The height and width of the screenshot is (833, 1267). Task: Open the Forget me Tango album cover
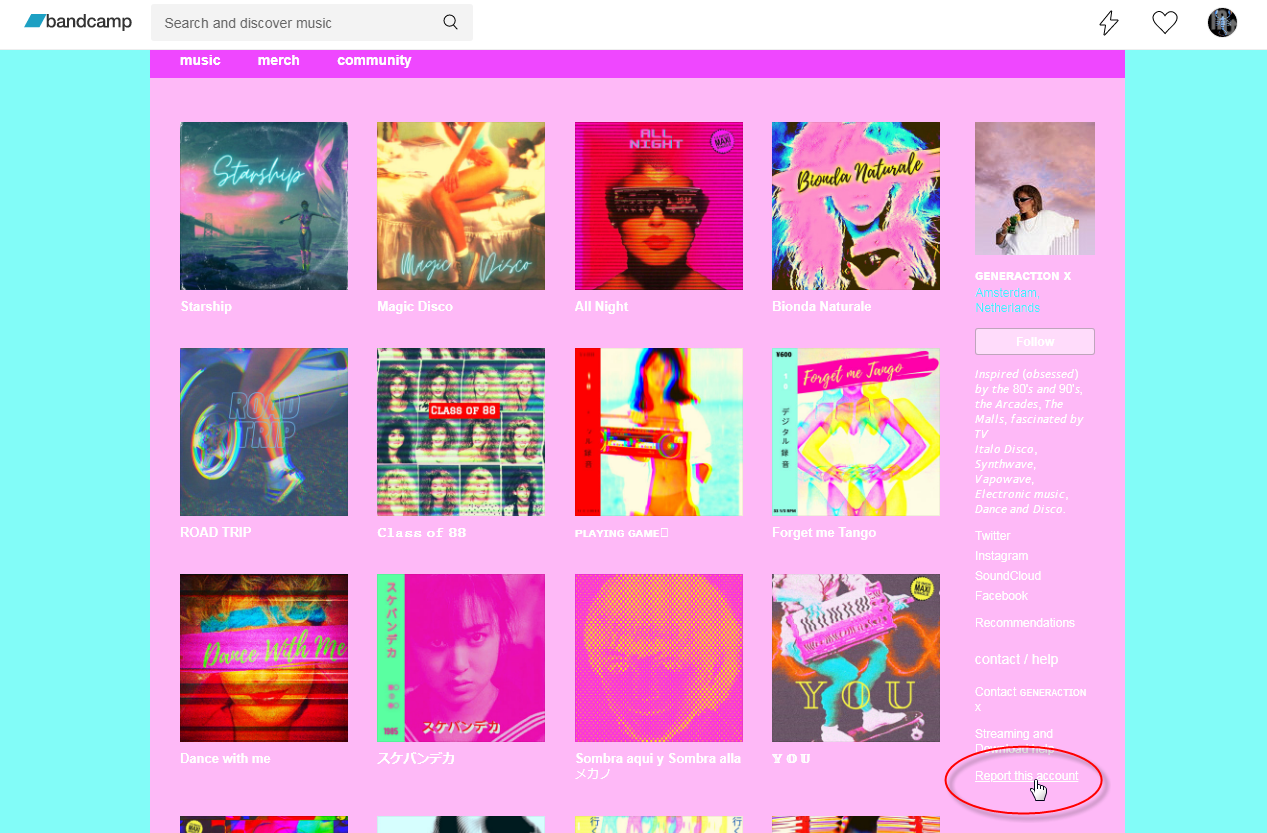click(856, 432)
